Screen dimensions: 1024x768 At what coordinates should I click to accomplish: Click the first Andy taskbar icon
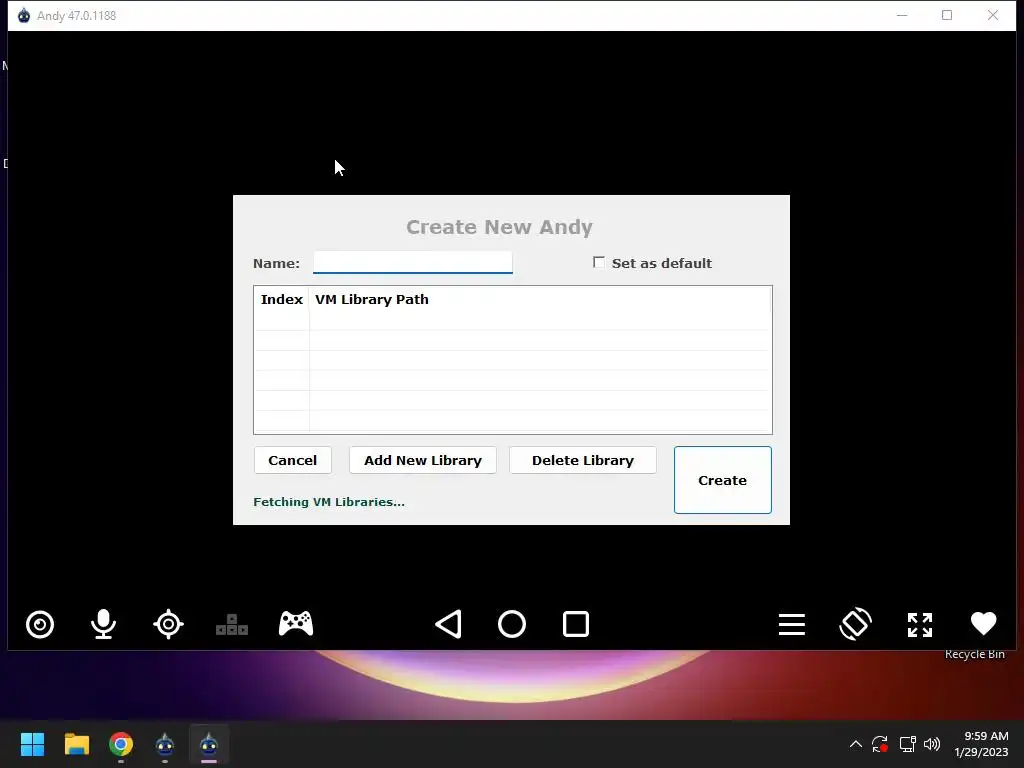[165, 744]
